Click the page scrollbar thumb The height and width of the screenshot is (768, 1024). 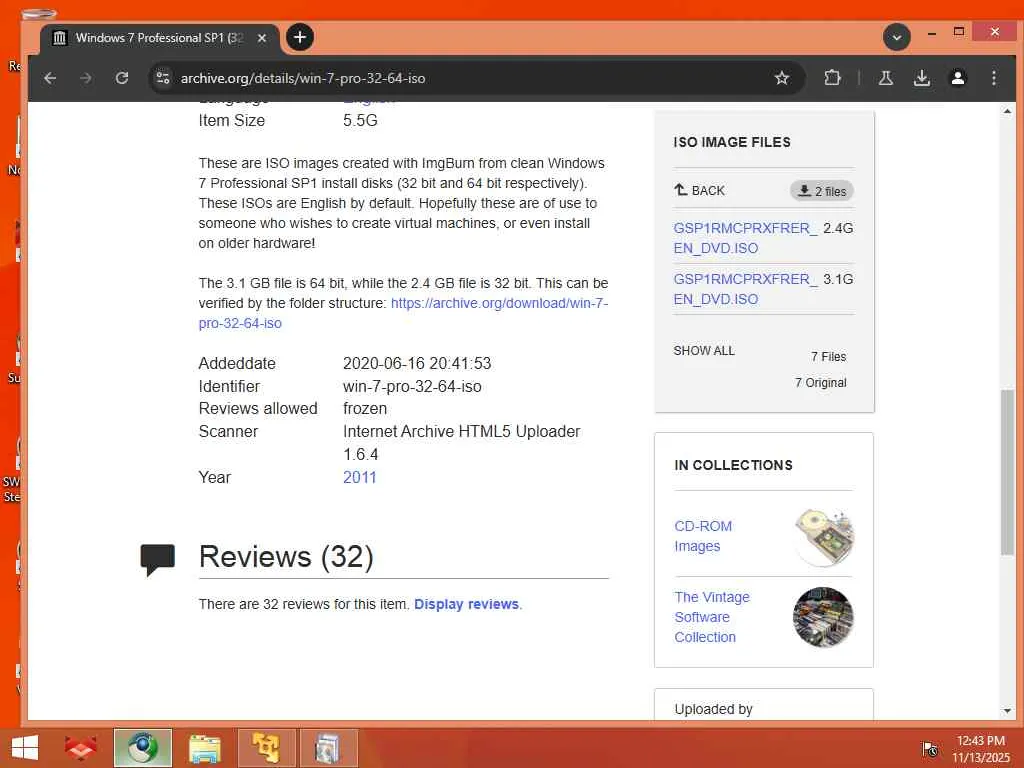point(1007,472)
